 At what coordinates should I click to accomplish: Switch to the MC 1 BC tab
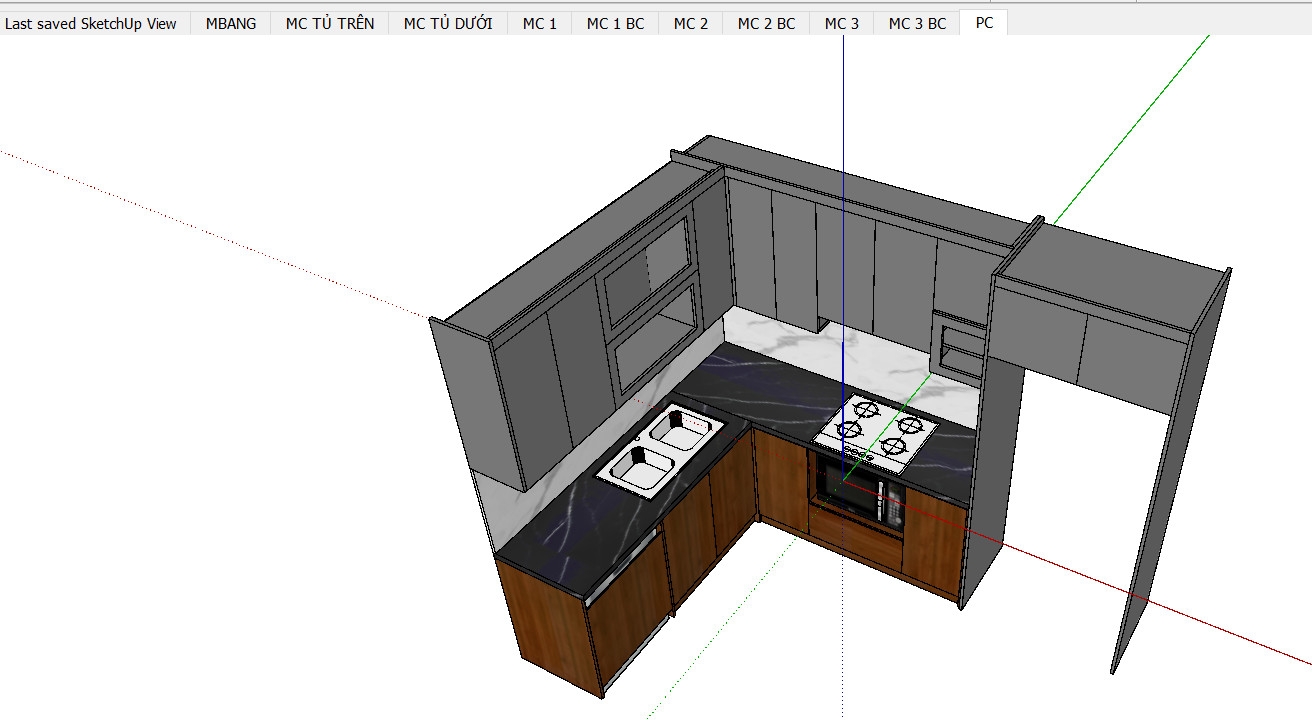click(615, 24)
